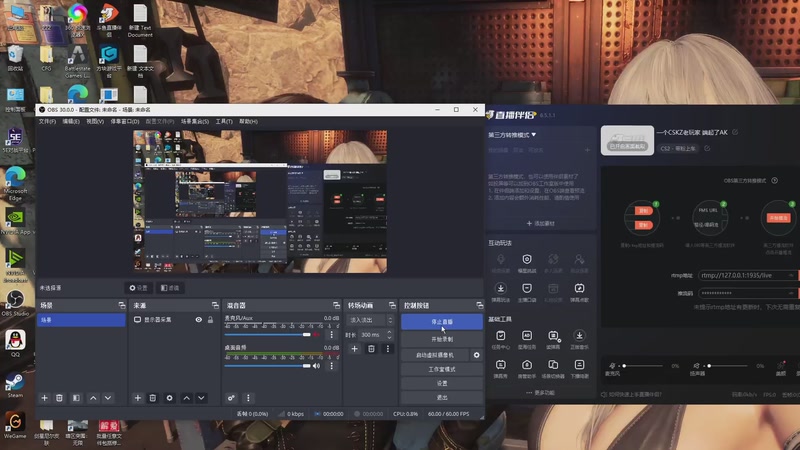This screenshot has height=450, width=800.
Task: Expand 更多功能 more functions in 直播伴侣
Action: (x=540, y=393)
